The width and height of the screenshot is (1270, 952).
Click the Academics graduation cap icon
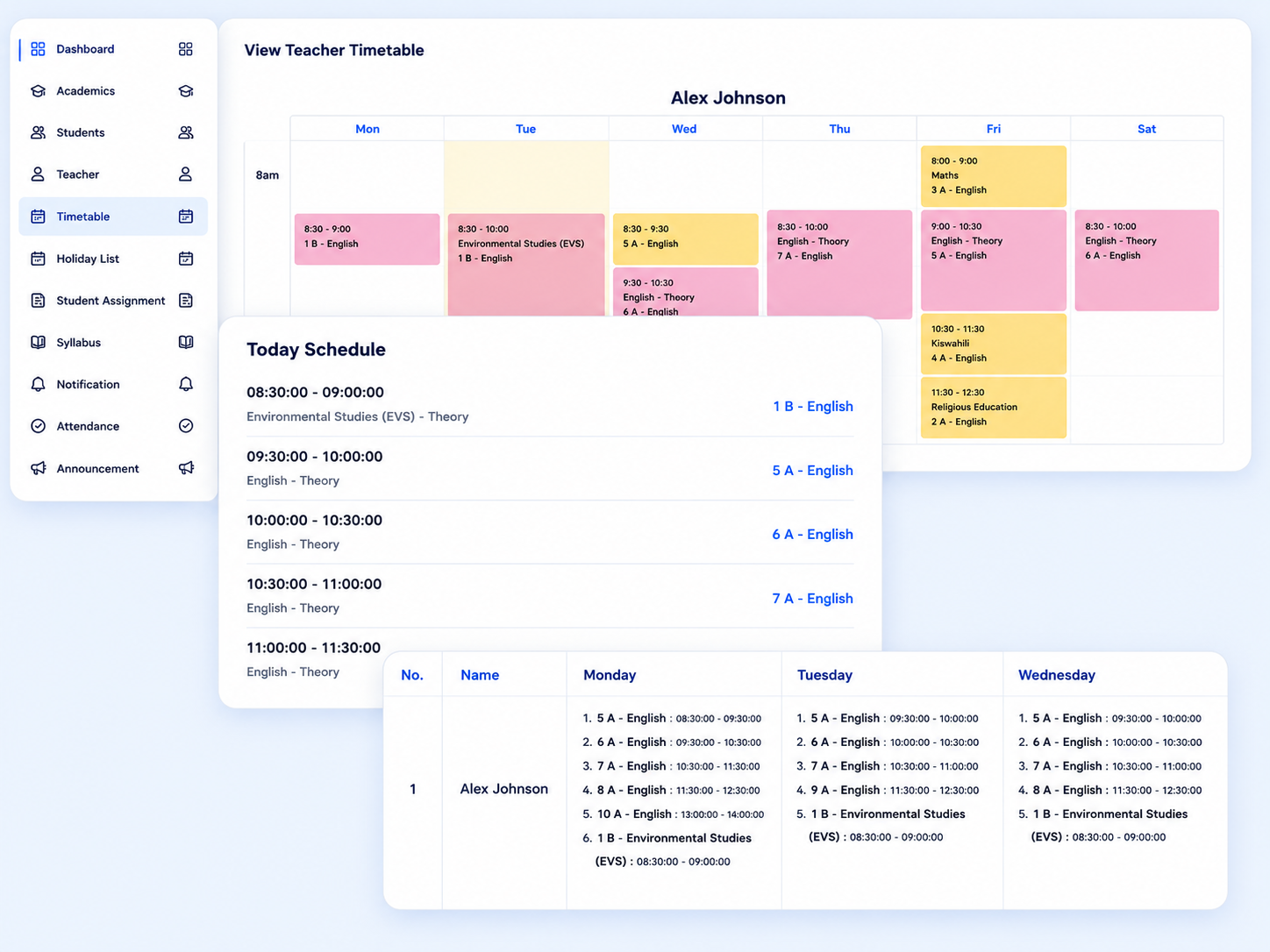coord(38,91)
